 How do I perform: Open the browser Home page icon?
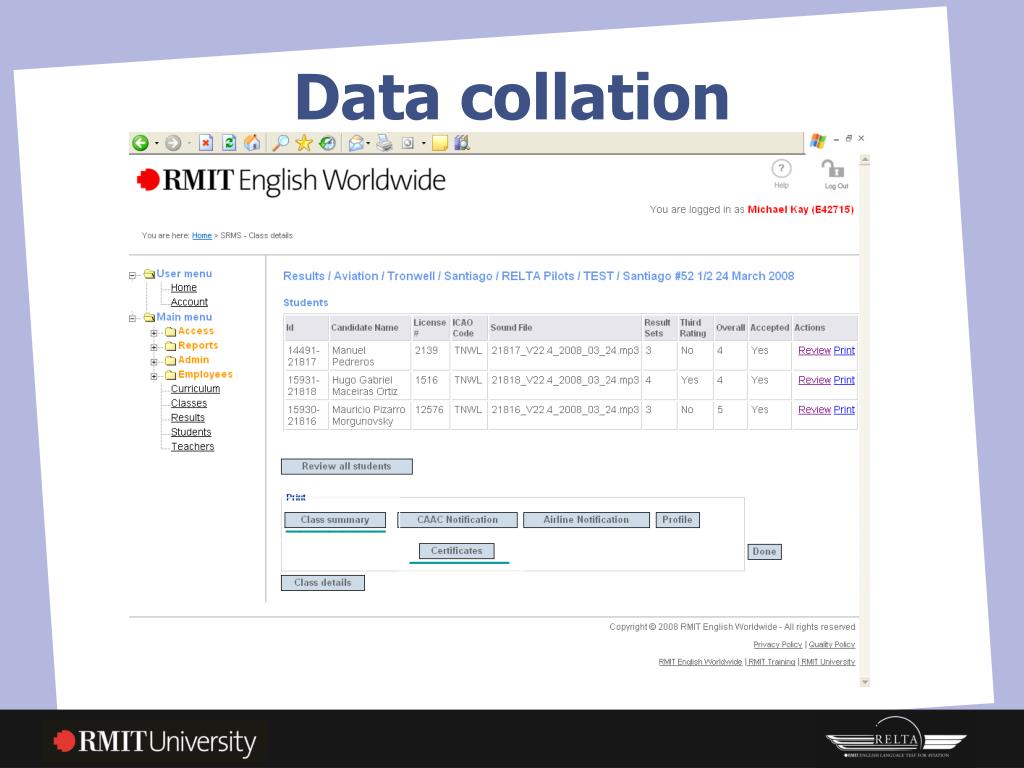pyautogui.click(x=253, y=142)
